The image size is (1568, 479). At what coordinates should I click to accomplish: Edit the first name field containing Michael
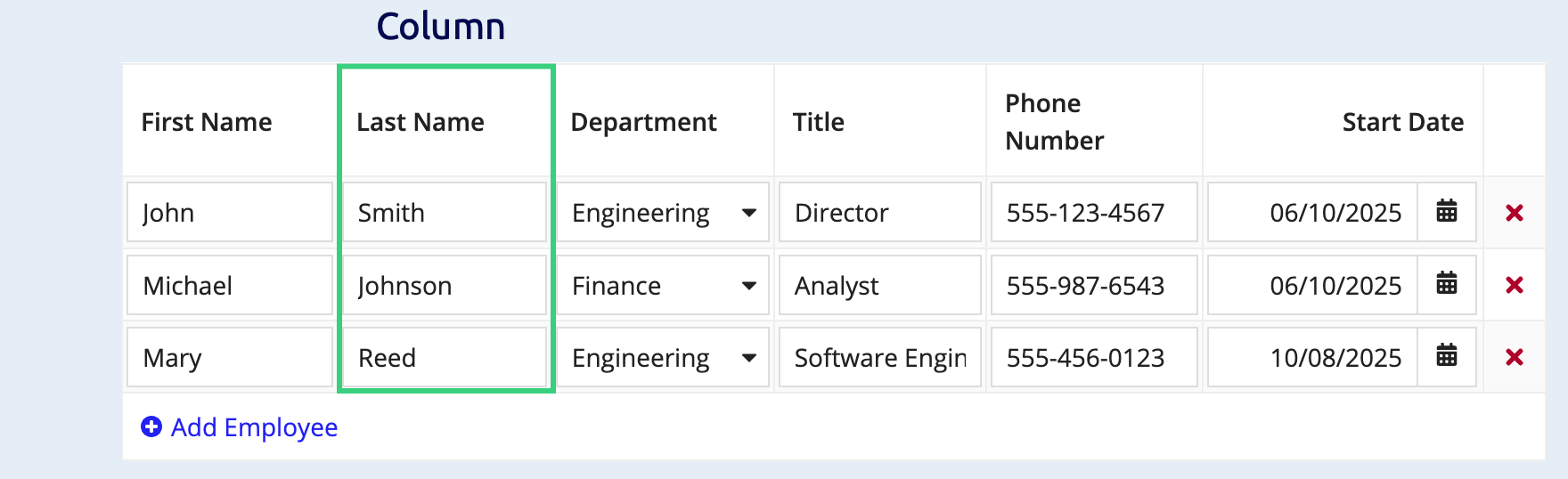click(230, 285)
